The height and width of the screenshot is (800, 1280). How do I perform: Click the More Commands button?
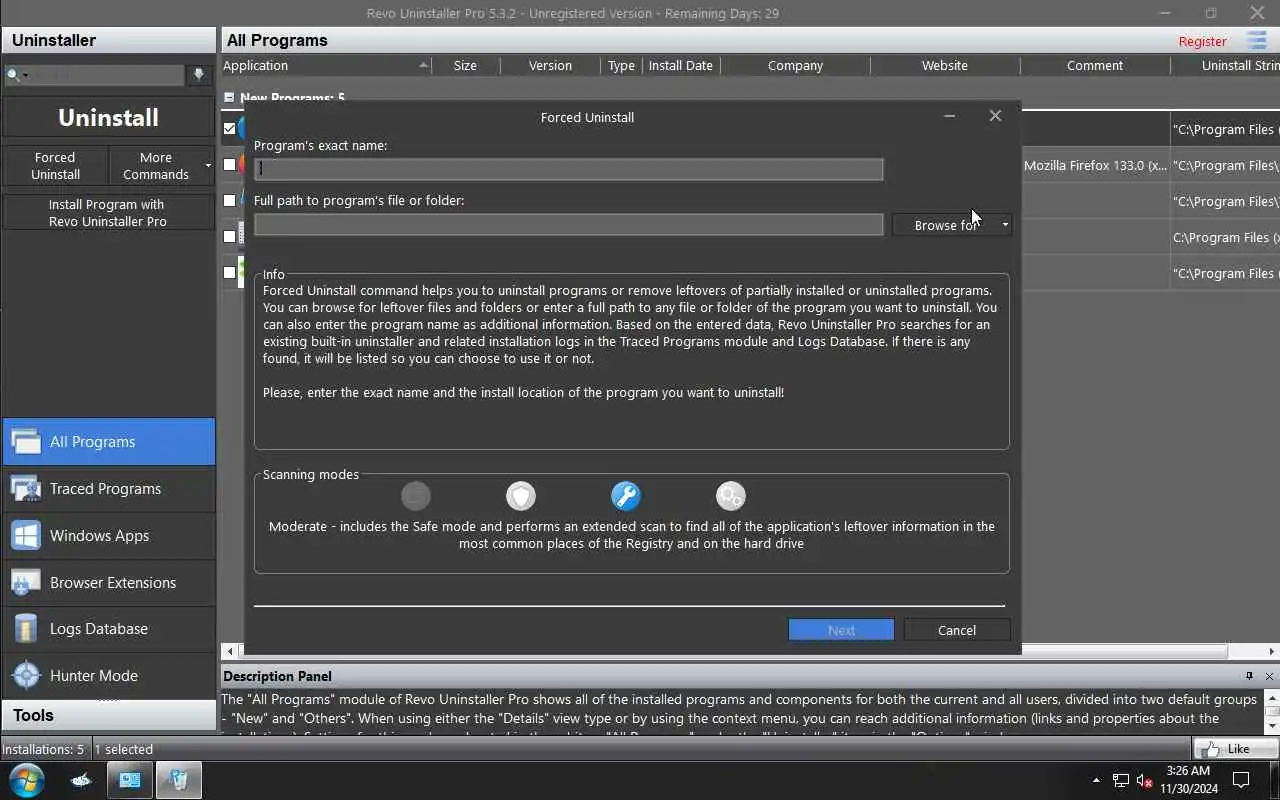(x=155, y=166)
